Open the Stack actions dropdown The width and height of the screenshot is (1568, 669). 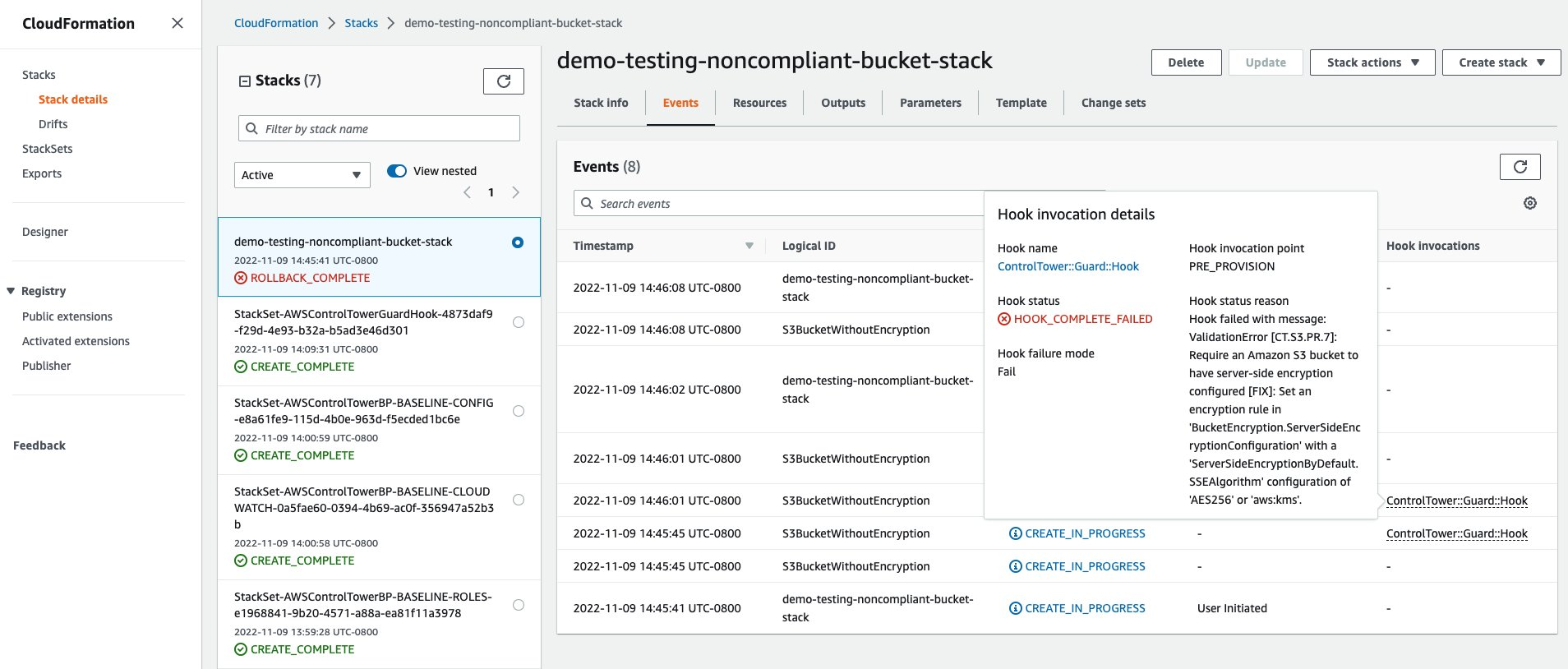coord(1372,62)
